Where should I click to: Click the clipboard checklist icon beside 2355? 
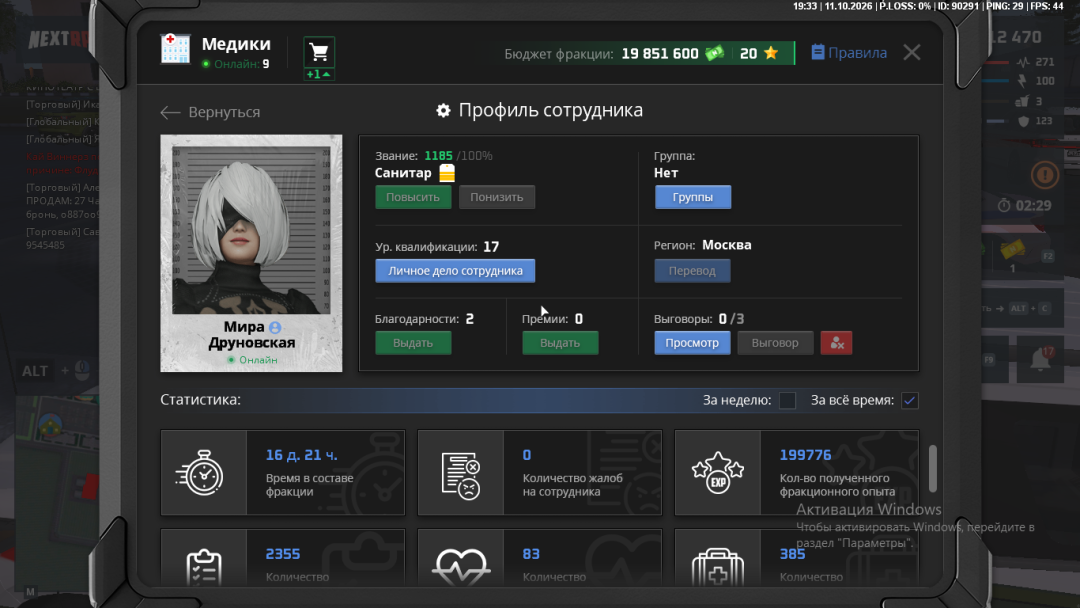pyautogui.click(x=204, y=567)
